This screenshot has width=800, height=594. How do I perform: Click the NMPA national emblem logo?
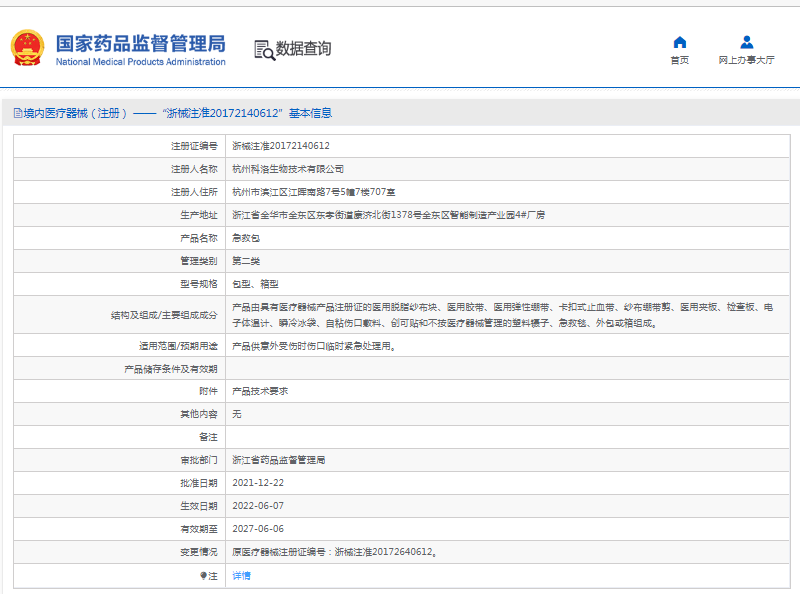pyautogui.click(x=28, y=47)
